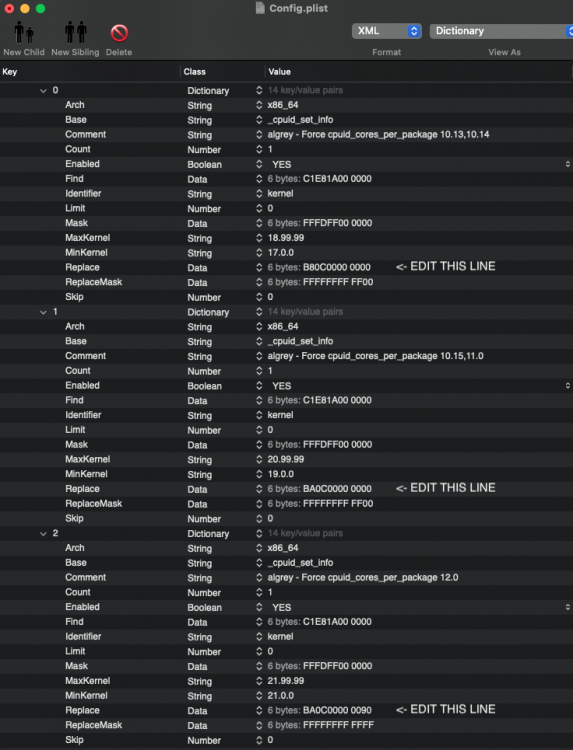Click the Class column header
This screenshot has width=573, height=750.
pyautogui.click(x=194, y=72)
